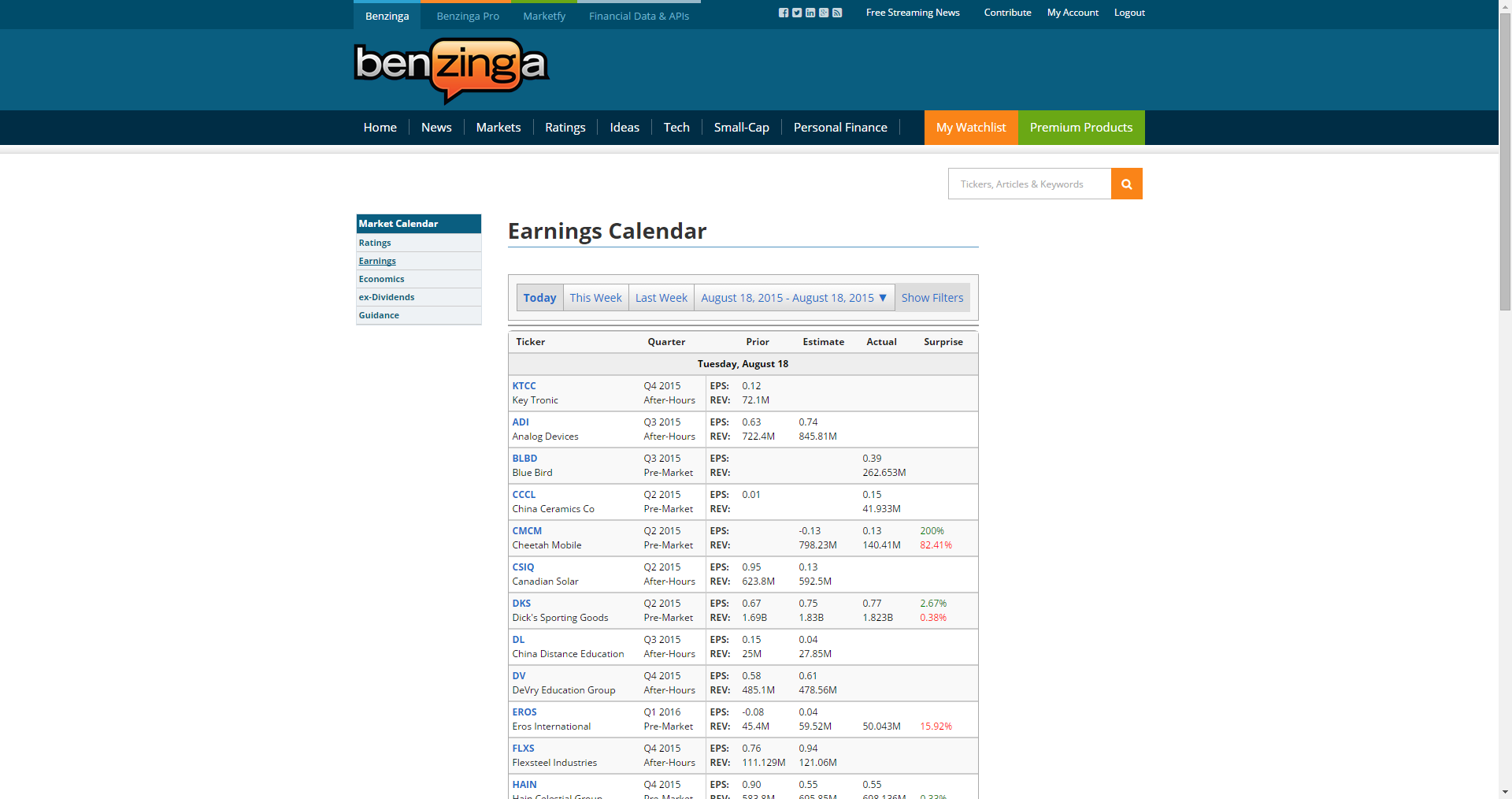The image size is (1512, 799).
Task: Click the This Week filter button
Action: 596,298
